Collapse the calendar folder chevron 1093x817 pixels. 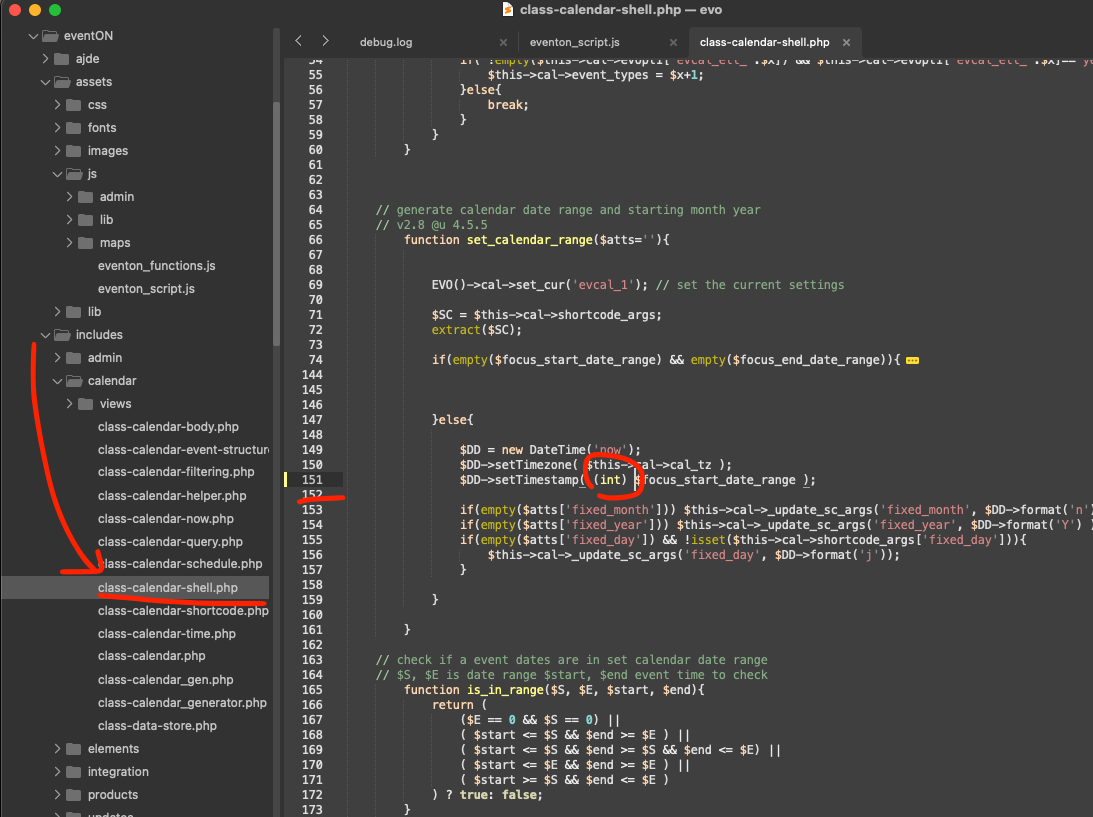point(57,381)
